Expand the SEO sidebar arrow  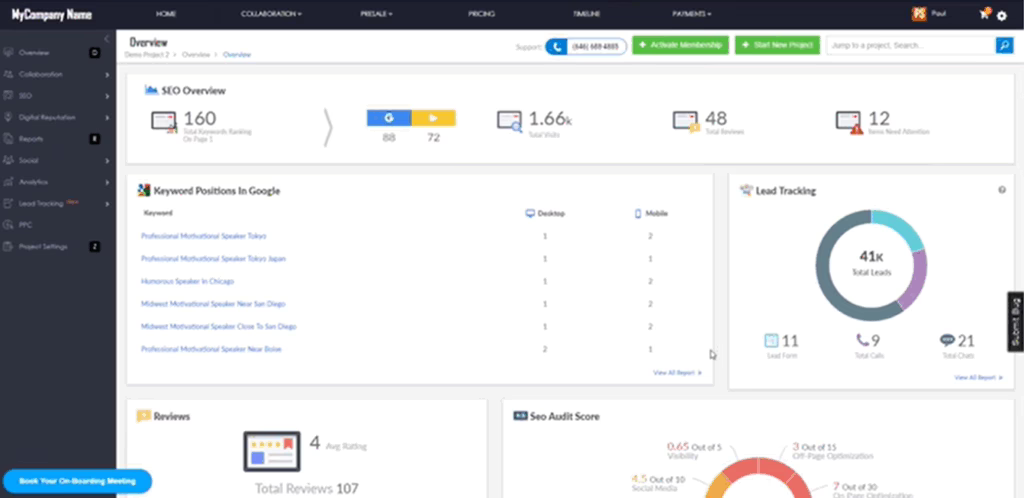[107, 97]
